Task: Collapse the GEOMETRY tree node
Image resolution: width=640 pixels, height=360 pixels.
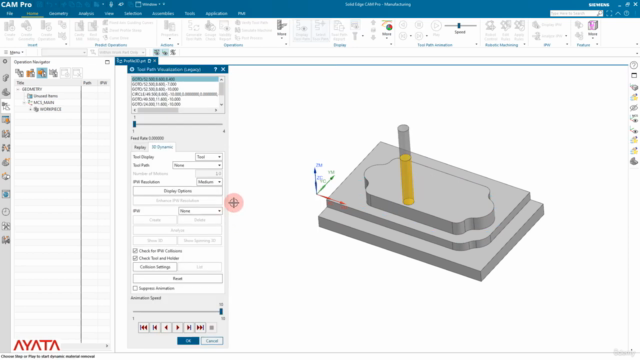Action: 18,89
